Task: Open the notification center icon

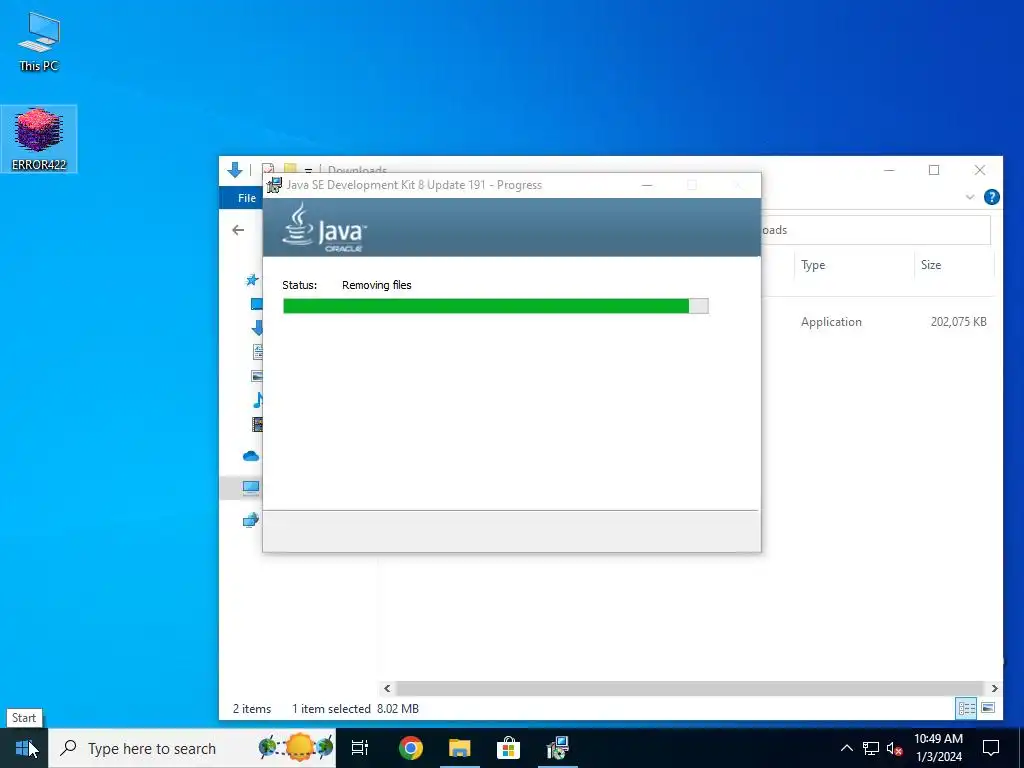Action: [991, 748]
